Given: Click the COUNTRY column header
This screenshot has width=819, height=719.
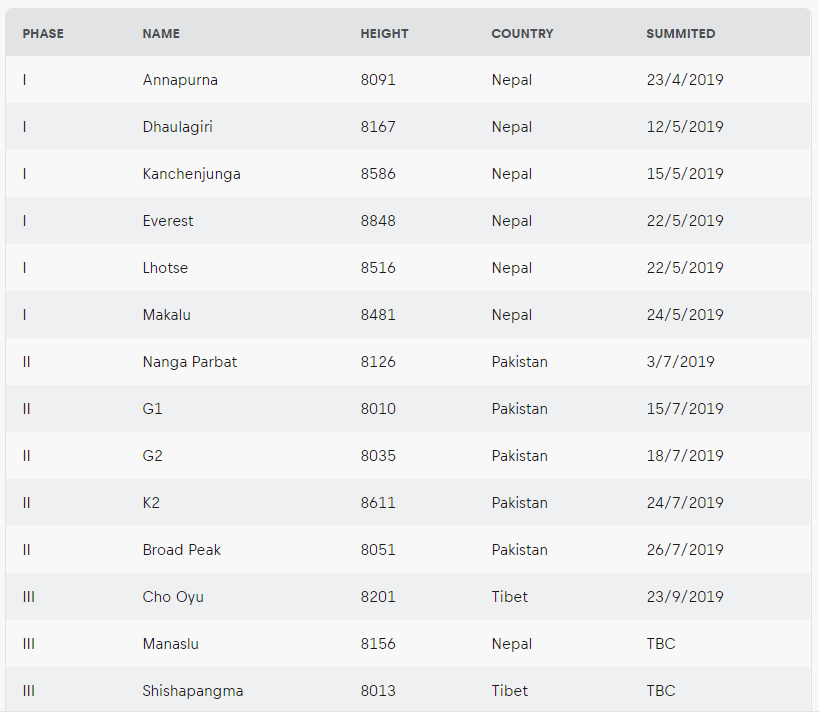Looking at the screenshot, I should 522,34.
